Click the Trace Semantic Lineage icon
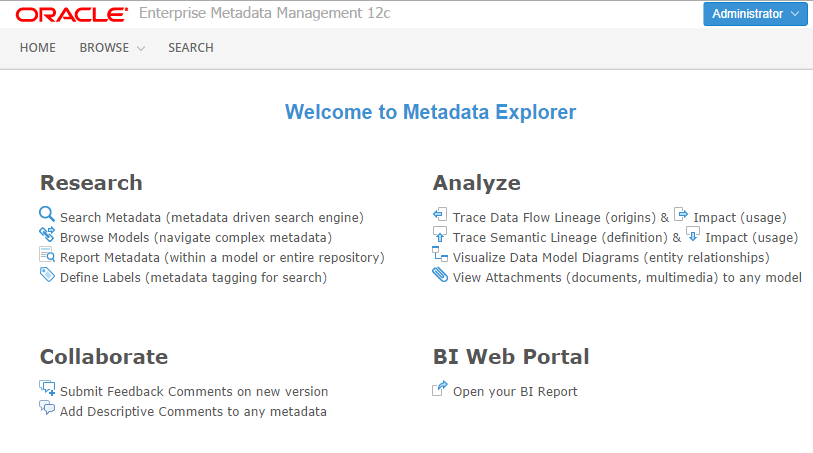 440,235
